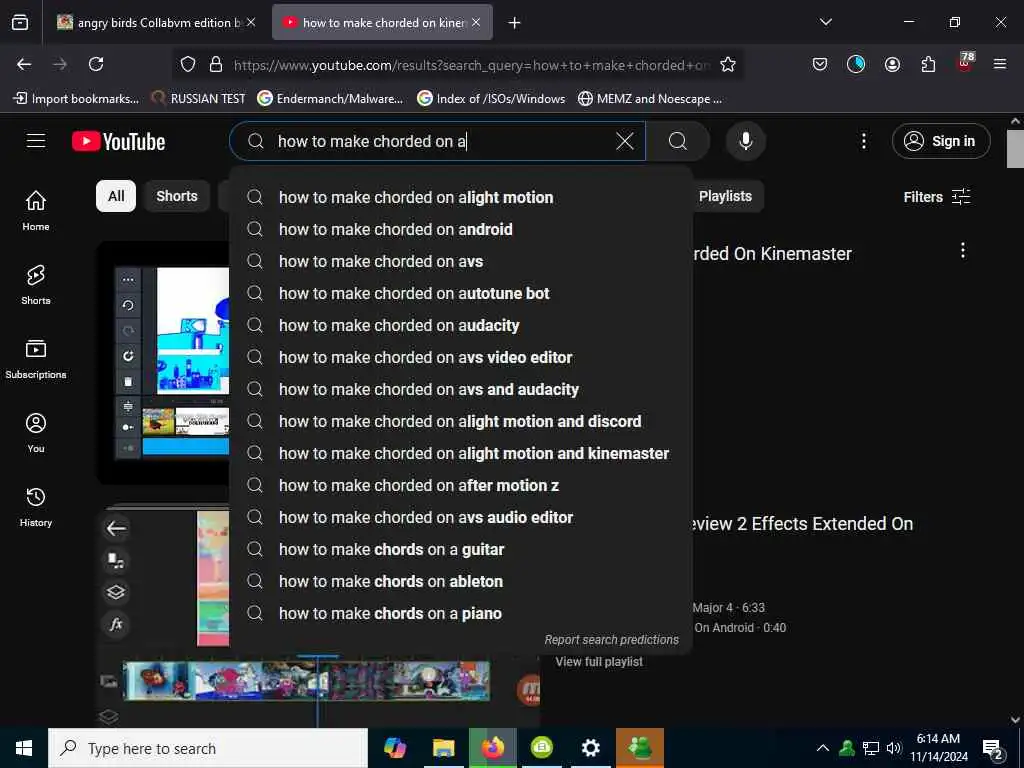Viewport: 1024px width, 768px height.
Task: Close the angry birds Collabvm tab
Action: click(x=251, y=23)
